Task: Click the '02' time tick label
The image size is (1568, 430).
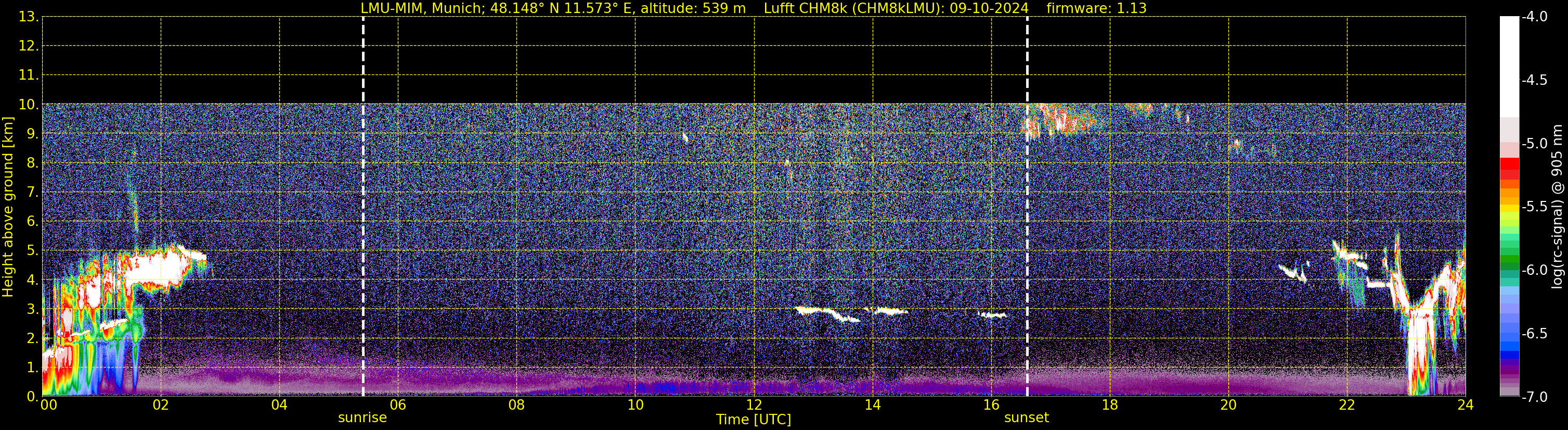Action: pyautogui.click(x=161, y=405)
